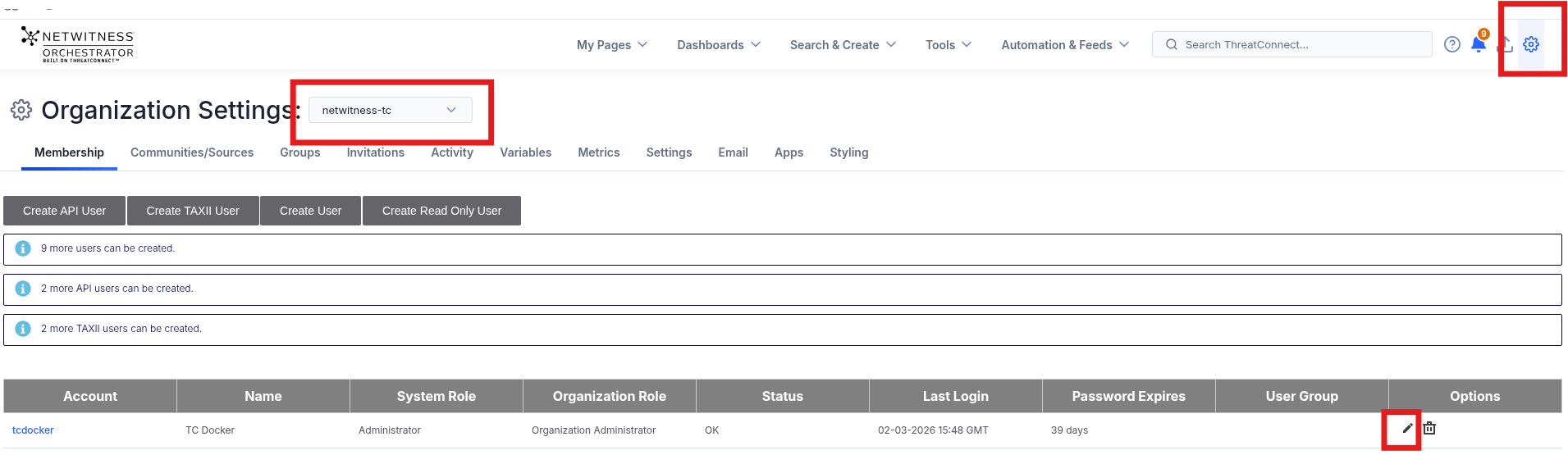
Task: Switch to the Activity tab
Action: pyautogui.click(x=452, y=152)
